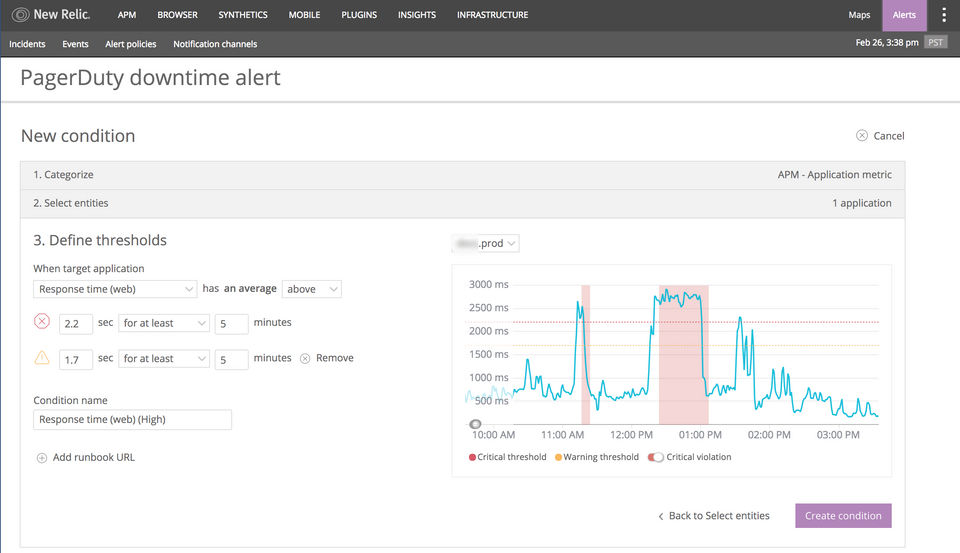Viewport: 960px width, 553px height.
Task: Click the Feb 26, 3:38 pm timestamp
Action: coord(887,42)
